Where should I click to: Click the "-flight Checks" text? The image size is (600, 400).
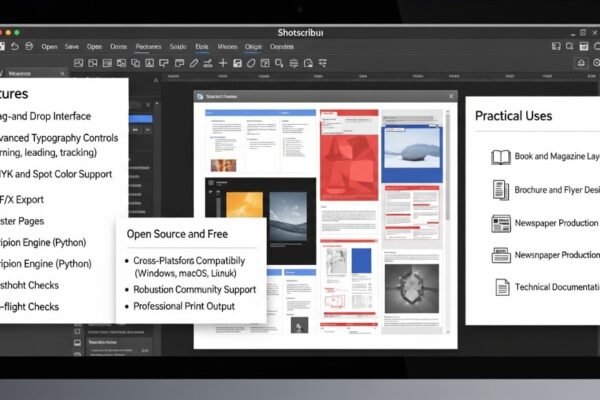[x=29, y=307]
